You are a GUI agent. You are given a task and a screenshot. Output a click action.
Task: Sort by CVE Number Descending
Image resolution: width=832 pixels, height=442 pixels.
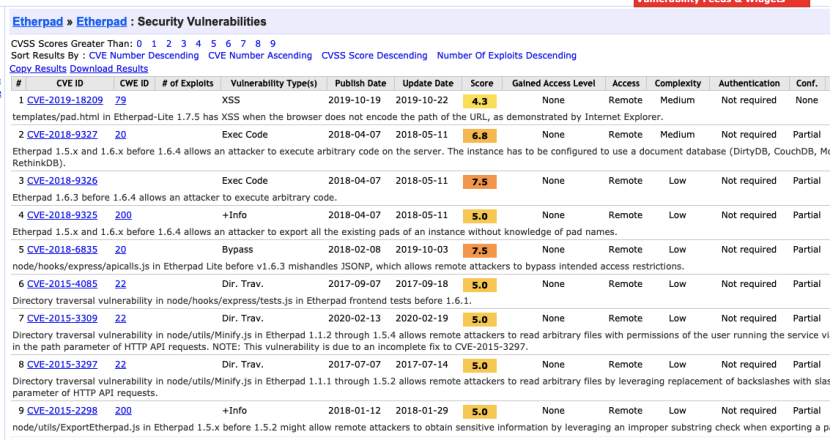pyautogui.click(x=144, y=55)
